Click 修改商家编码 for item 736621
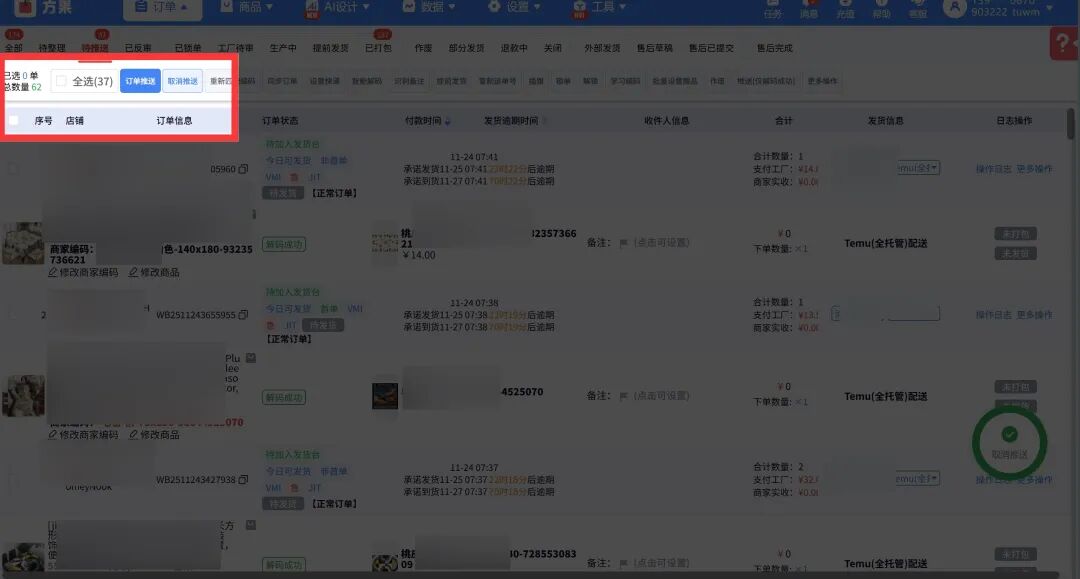This screenshot has height=579, width=1080. 83,273
